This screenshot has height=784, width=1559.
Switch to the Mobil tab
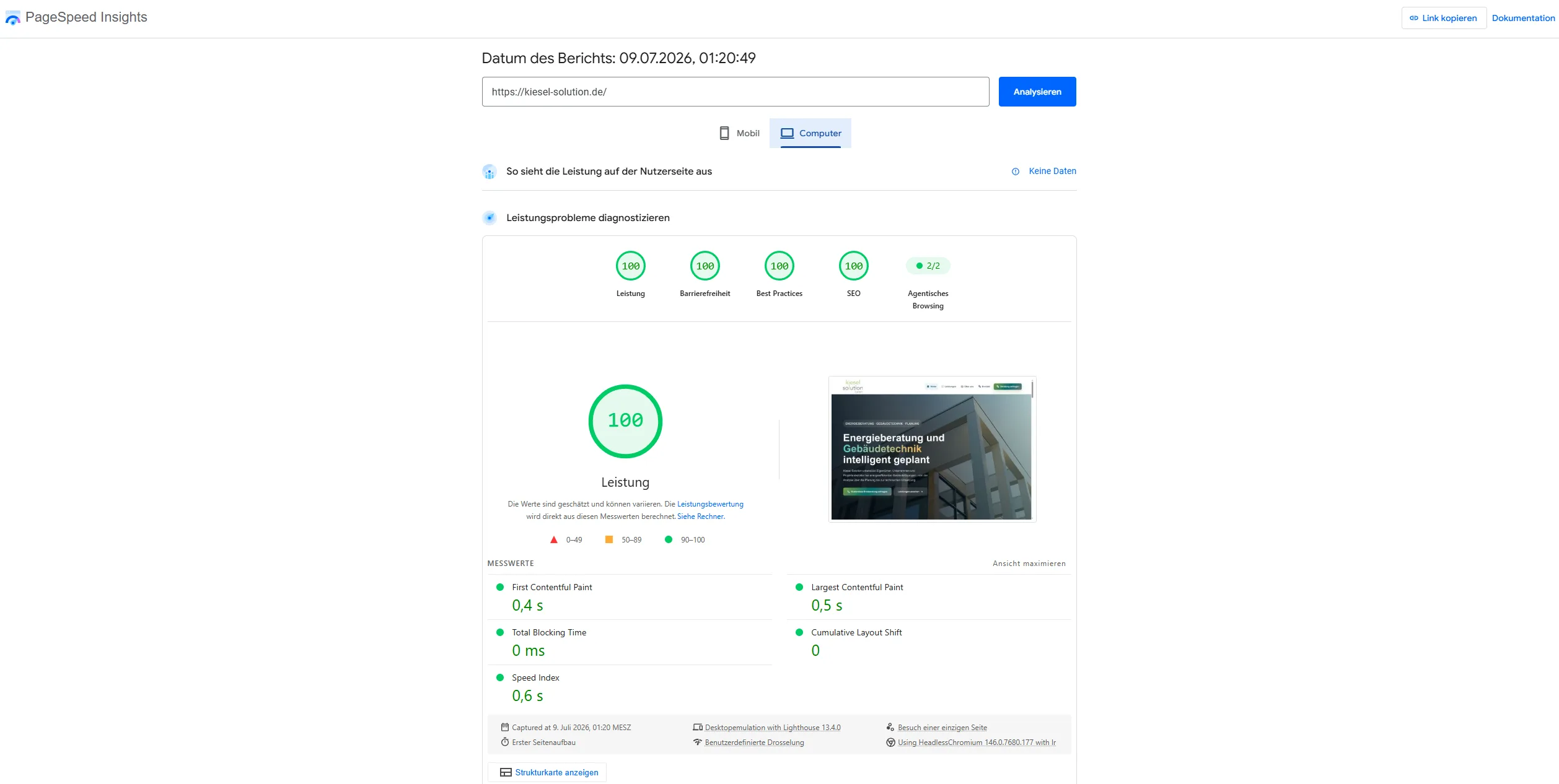(739, 133)
